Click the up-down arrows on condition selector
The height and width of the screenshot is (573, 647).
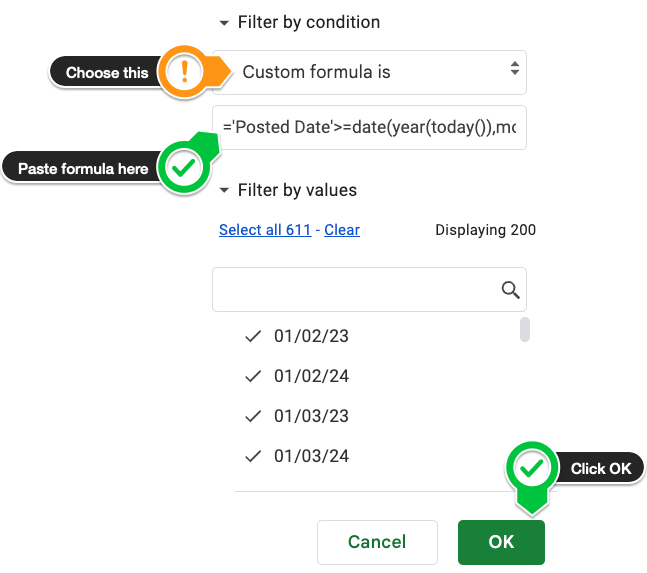coord(515,68)
